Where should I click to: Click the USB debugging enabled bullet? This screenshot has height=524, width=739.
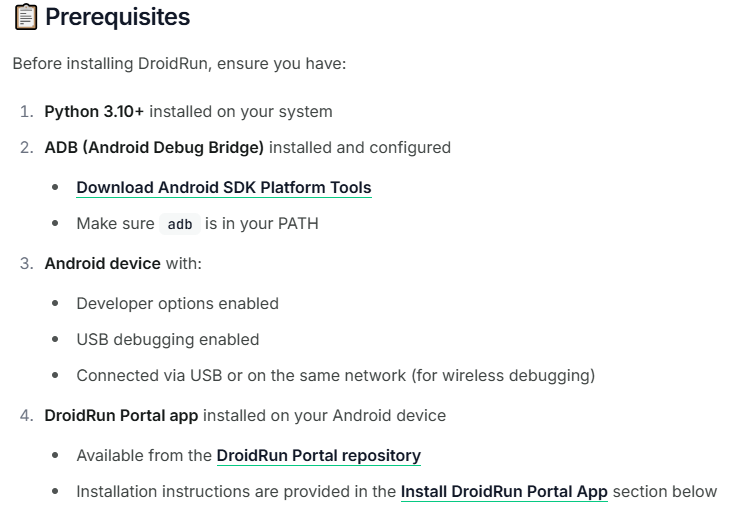(167, 339)
